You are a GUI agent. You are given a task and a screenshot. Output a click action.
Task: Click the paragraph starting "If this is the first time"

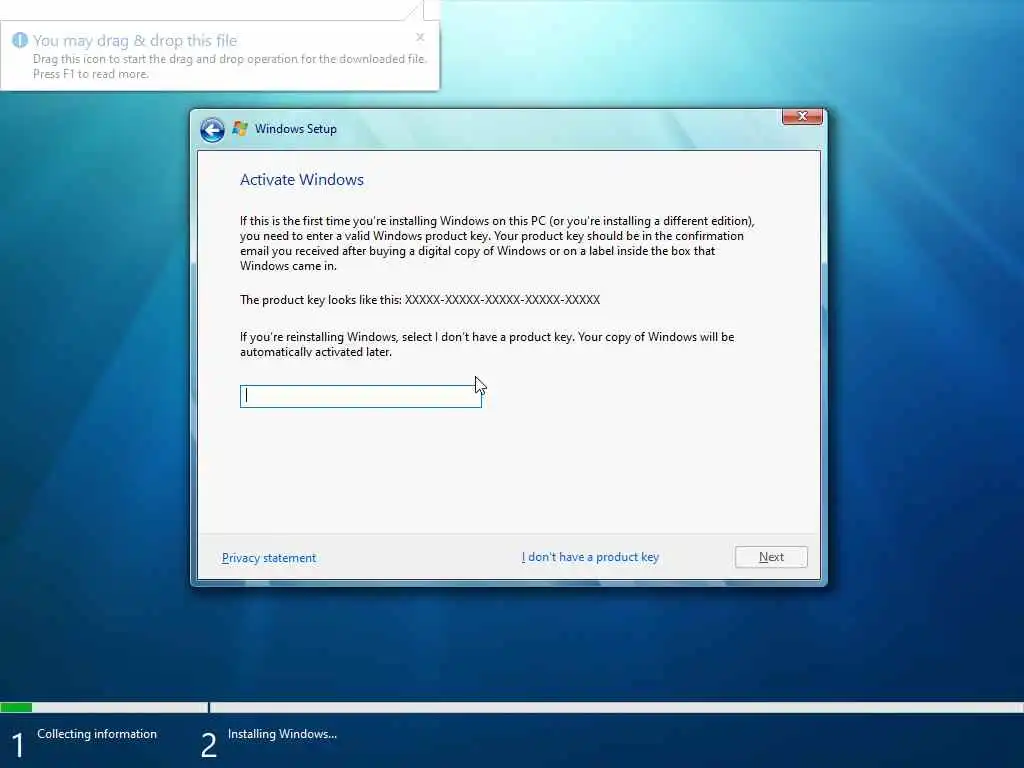pyautogui.click(x=497, y=244)
